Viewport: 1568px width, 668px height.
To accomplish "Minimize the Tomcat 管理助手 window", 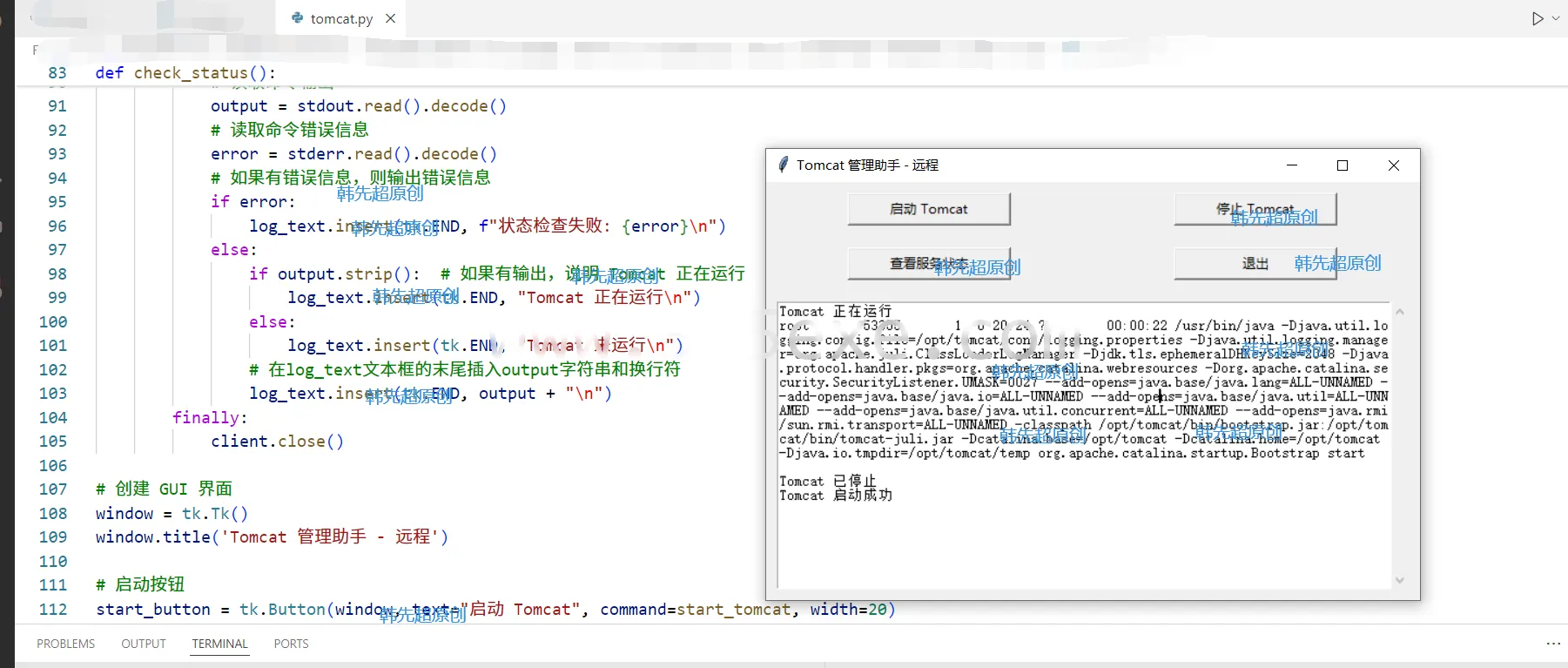I will click(x=1292, y=165).
